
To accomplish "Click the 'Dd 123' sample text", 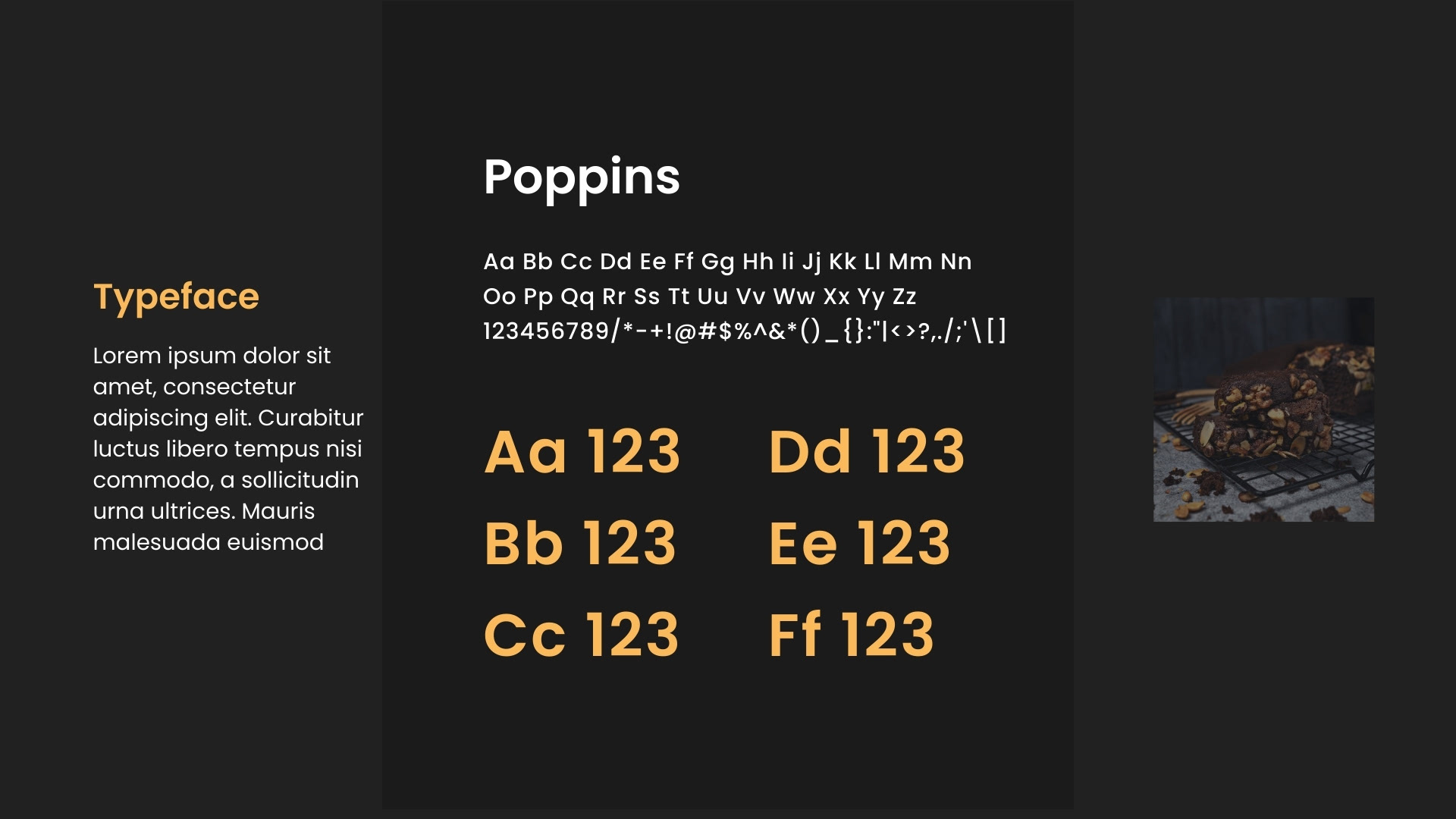I will click(867, 451).
